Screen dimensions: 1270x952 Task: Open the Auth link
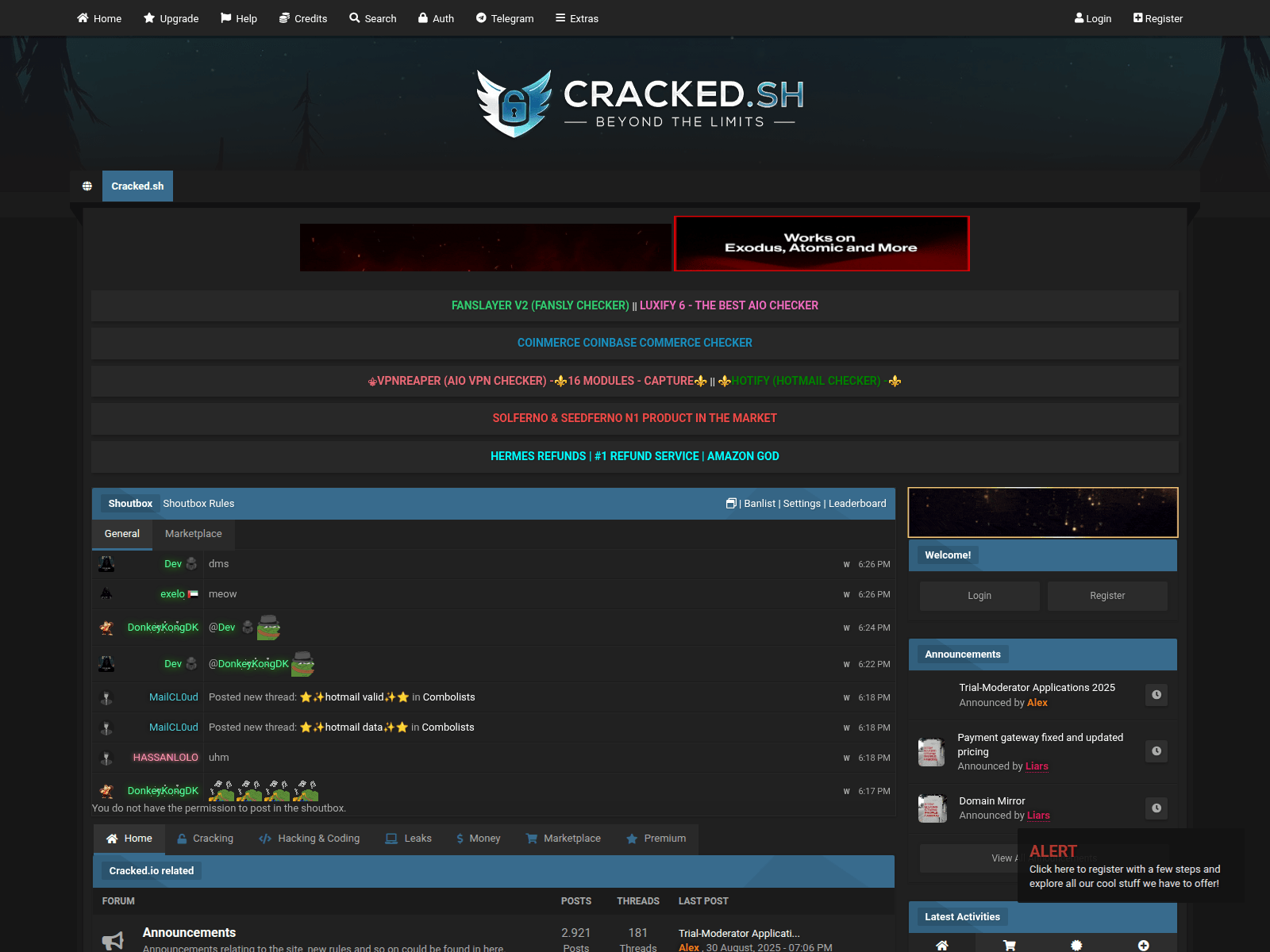[x=437, y=18]
